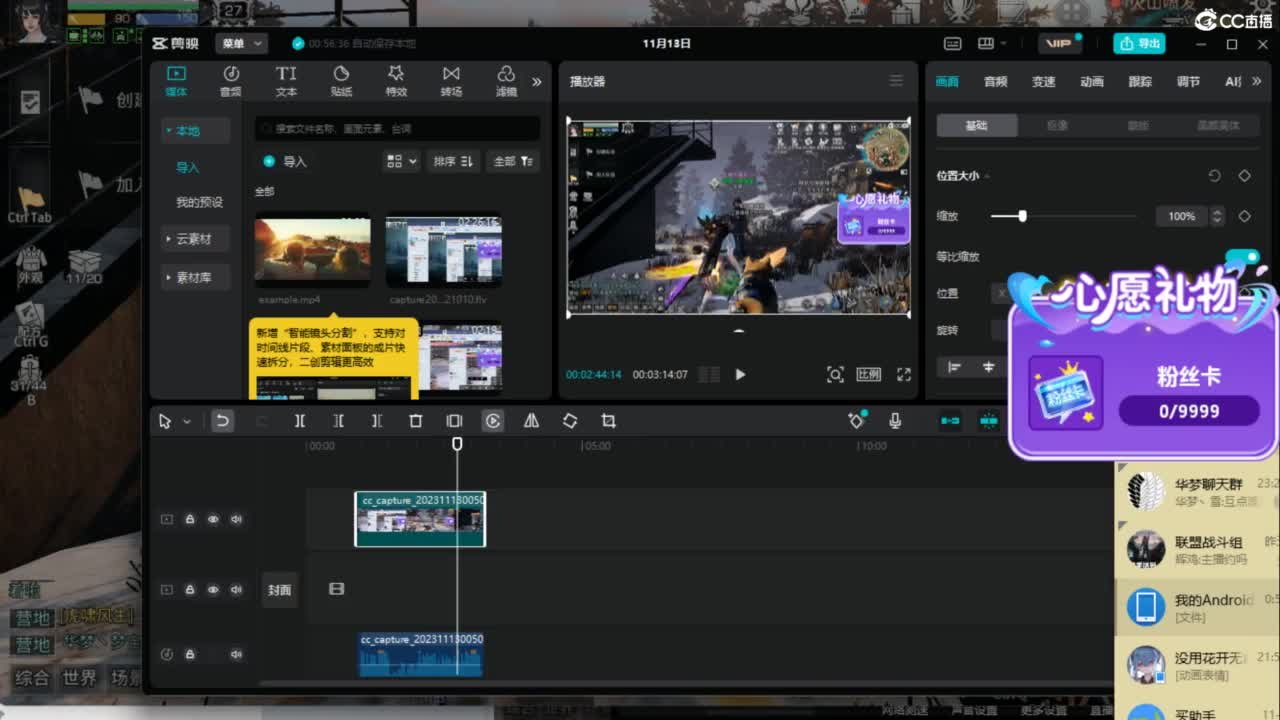Reset the 位置大小 position-size settings
This screenshot has width=1280, height=720.
pos(1214,175)
